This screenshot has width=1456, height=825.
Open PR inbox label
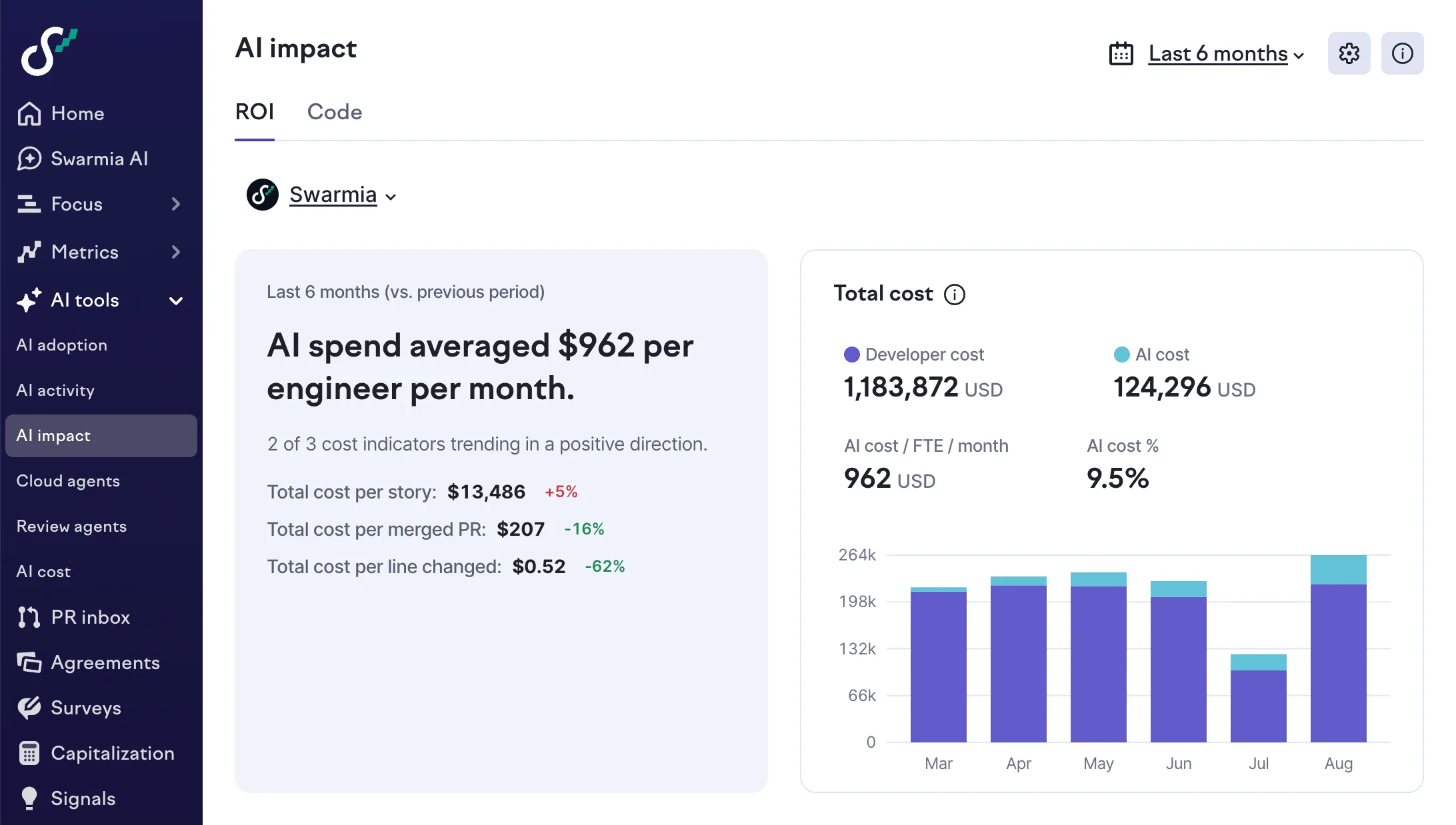(x=91, y=617)
